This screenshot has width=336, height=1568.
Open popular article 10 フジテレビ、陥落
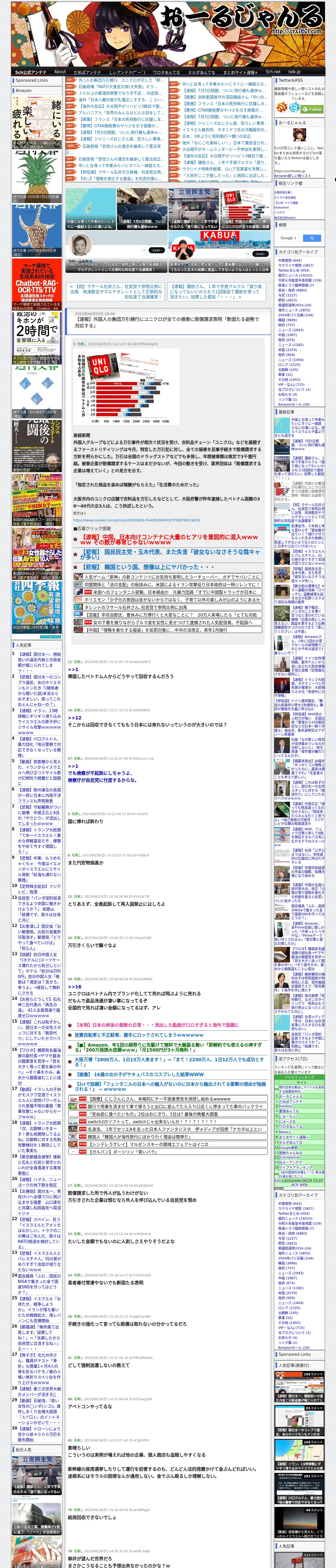coord(39,889)
